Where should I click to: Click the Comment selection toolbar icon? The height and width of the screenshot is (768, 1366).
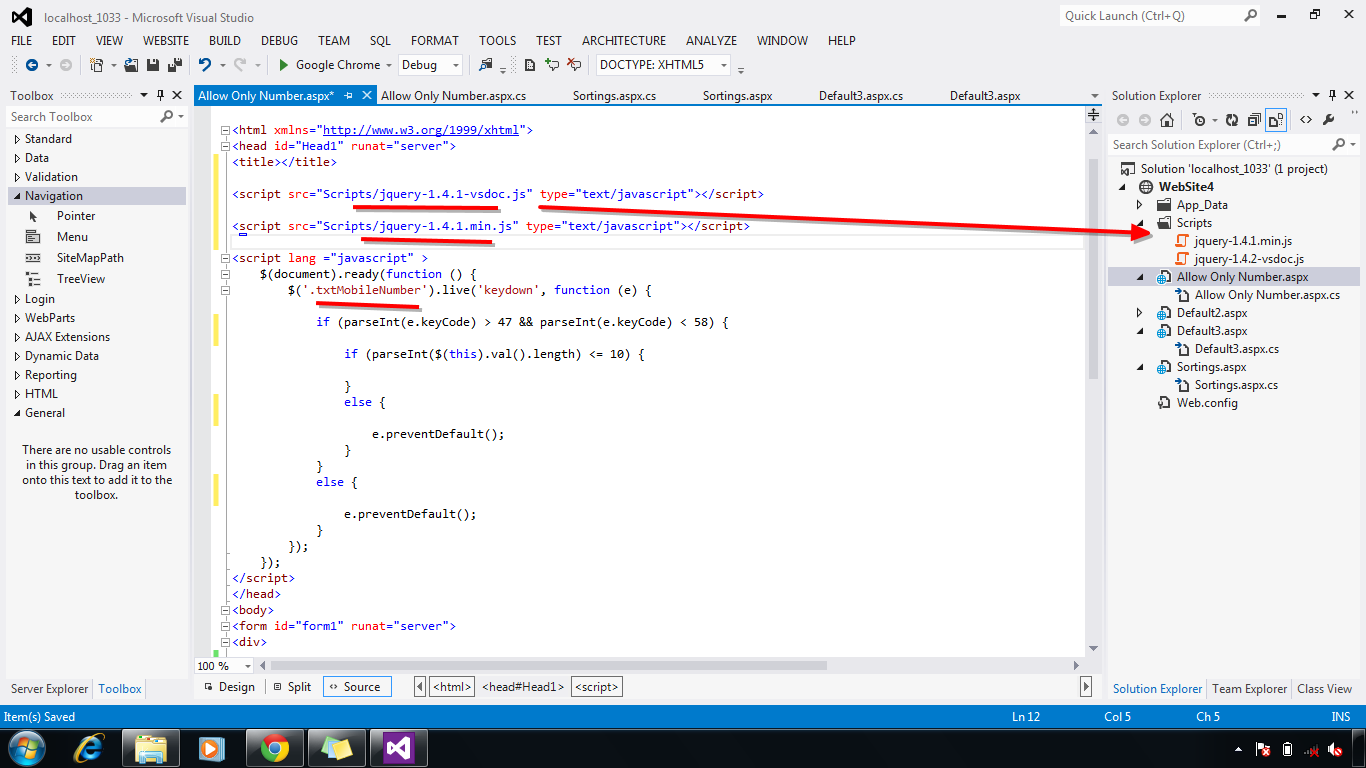552,65
